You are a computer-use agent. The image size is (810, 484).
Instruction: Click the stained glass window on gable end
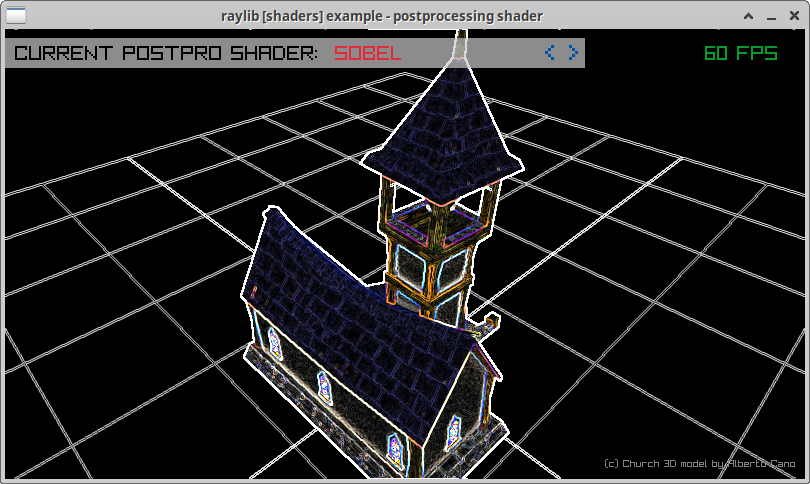pos(455,430)
